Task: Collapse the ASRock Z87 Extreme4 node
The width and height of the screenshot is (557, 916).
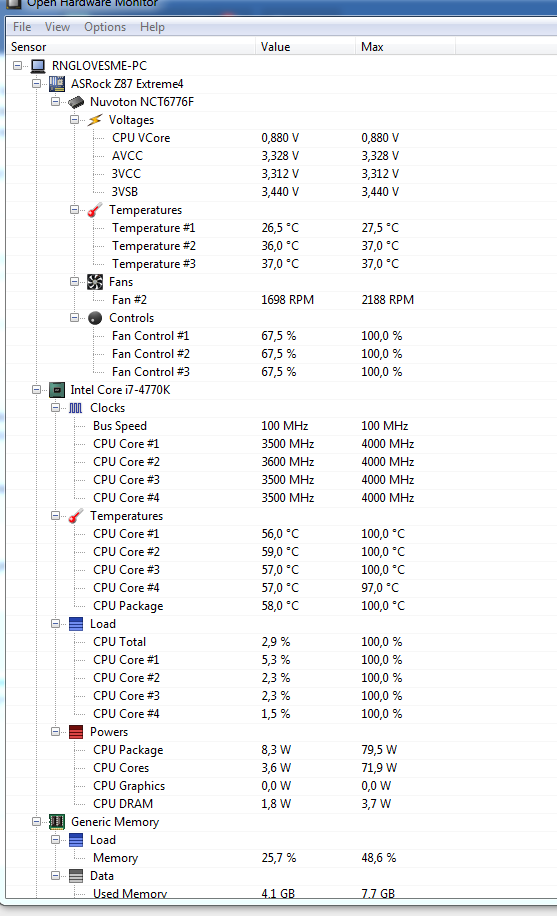Action: pyautogui.click(x=36, y=84)
